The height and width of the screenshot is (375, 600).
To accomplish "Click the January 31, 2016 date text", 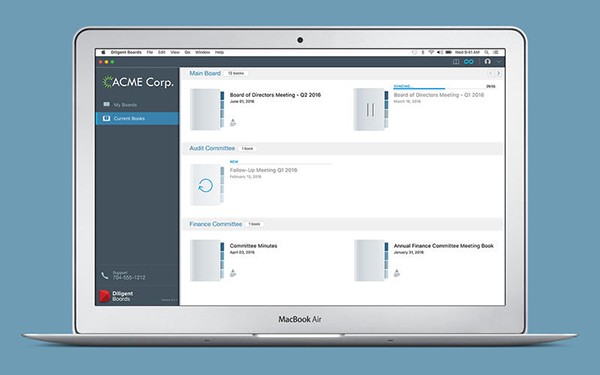I will pos(409,253).
